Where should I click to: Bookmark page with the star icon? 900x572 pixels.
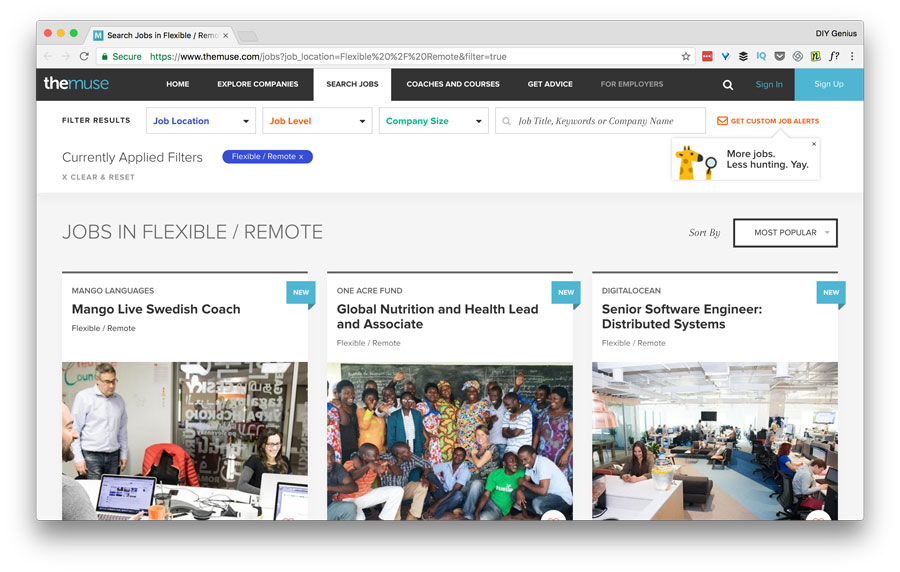click(x=685, y=56)
